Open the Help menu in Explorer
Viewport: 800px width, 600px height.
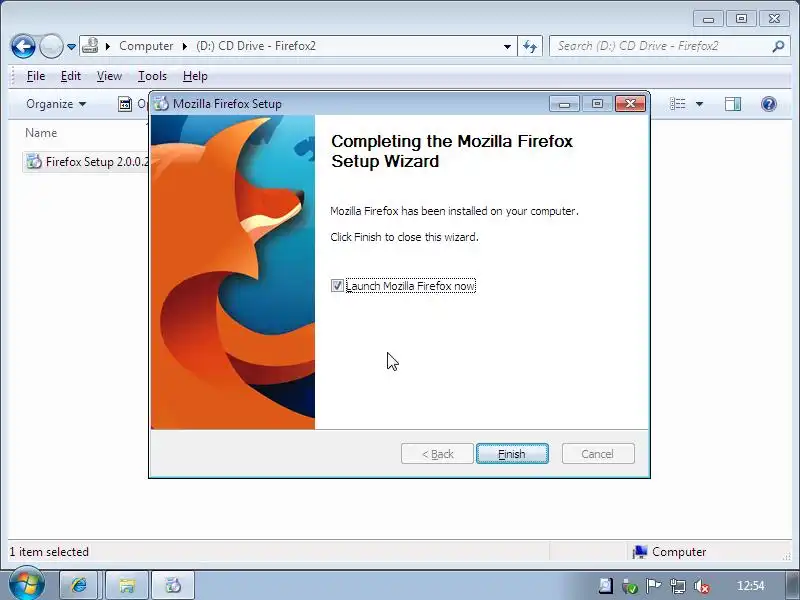(195, 76)
